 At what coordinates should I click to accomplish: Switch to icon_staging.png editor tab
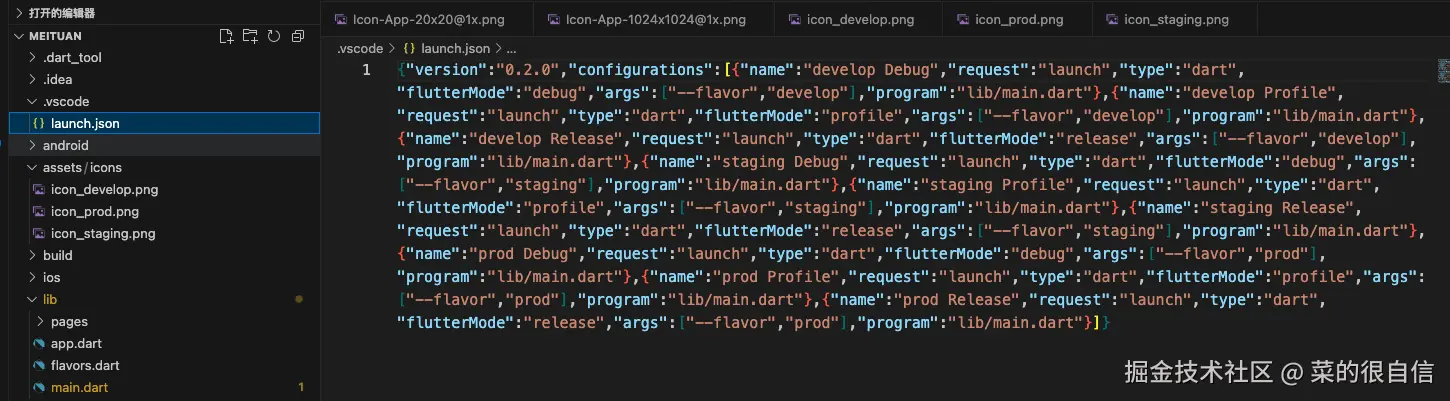pos(1175,19)
